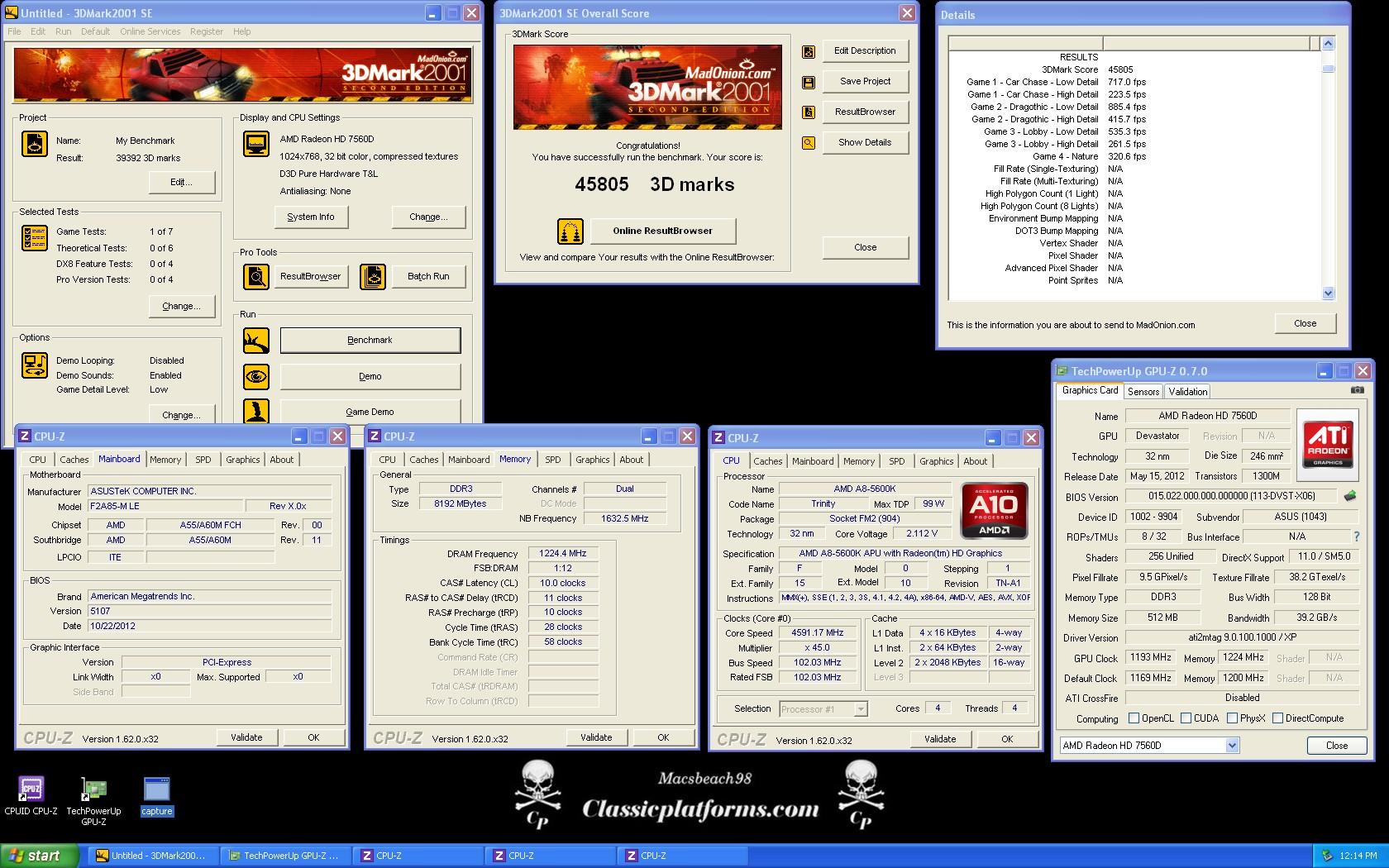1389x868 pixels.
Task: Open the Help menu in 3DMark2001
Action: click(241, 31)
